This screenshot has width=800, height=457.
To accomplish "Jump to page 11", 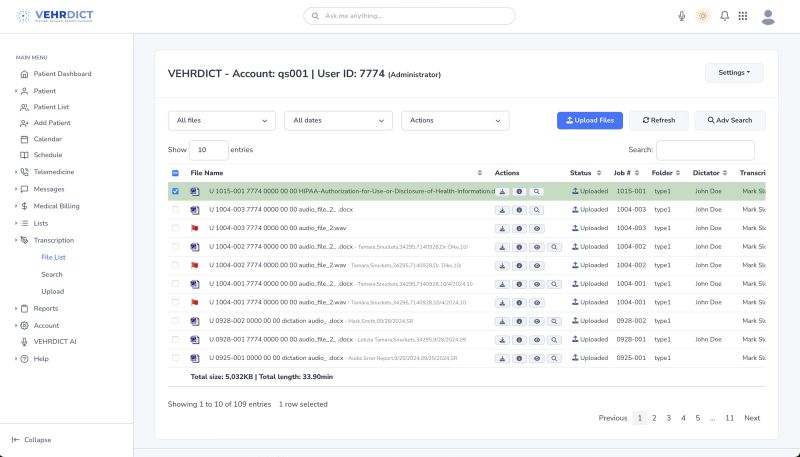I will coord(730,418).
